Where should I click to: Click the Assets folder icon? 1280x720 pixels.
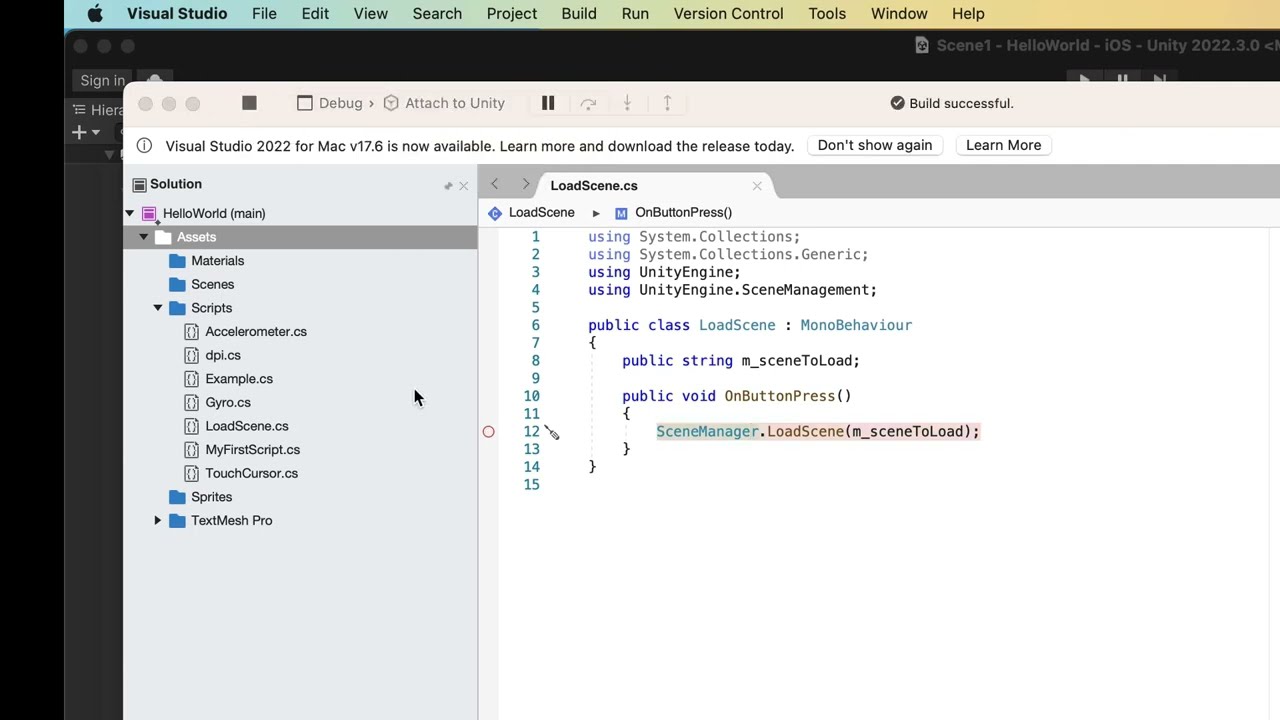click(163, 237)
